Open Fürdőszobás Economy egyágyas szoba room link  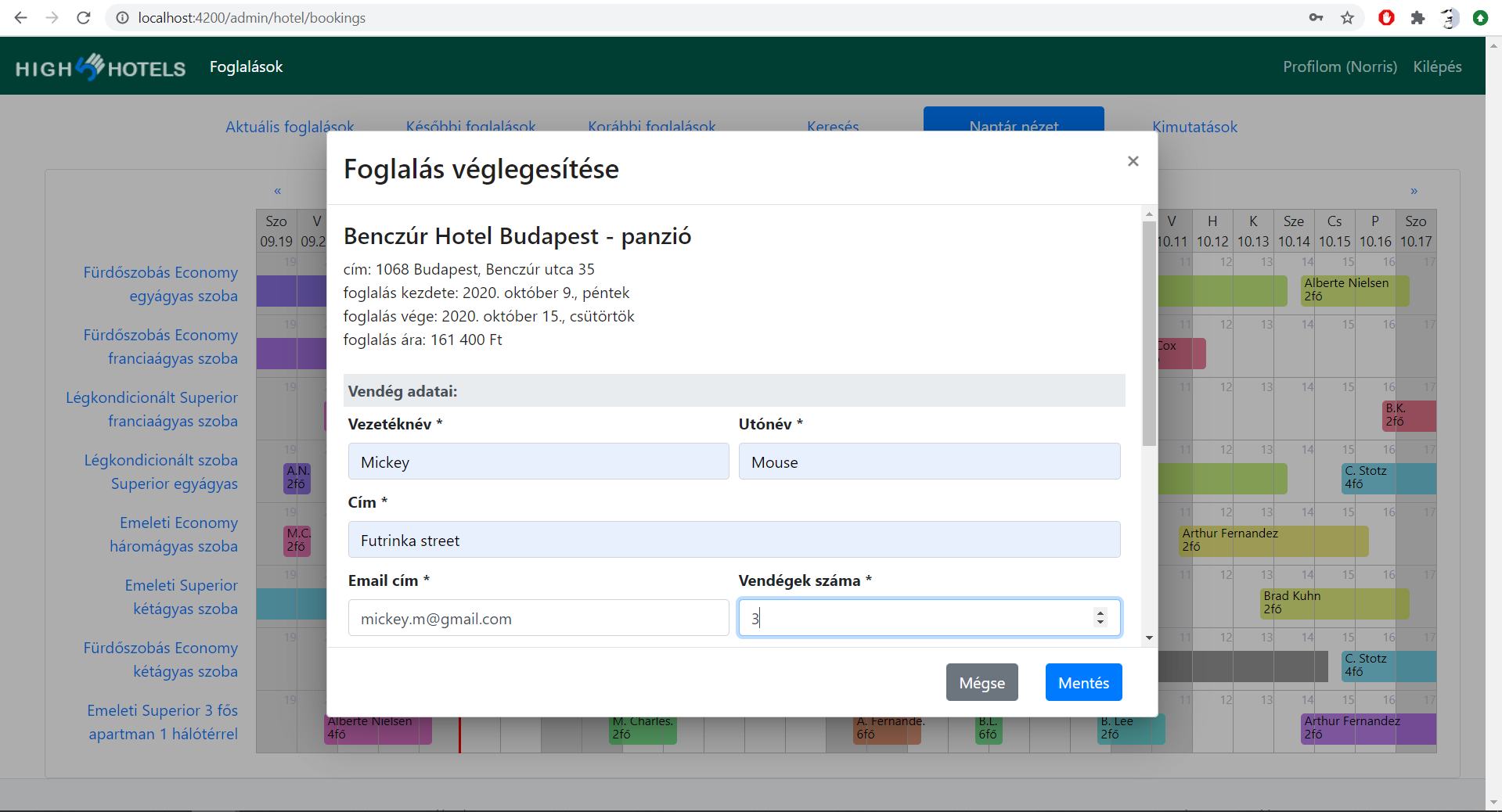click(x=160, y=284)
